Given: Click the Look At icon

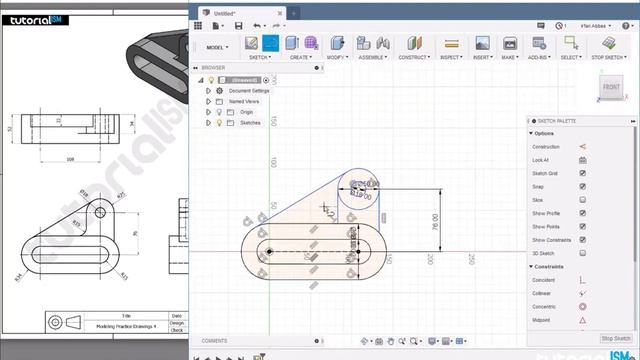Looking at the screenshot, I should click(x=582, y=160).
